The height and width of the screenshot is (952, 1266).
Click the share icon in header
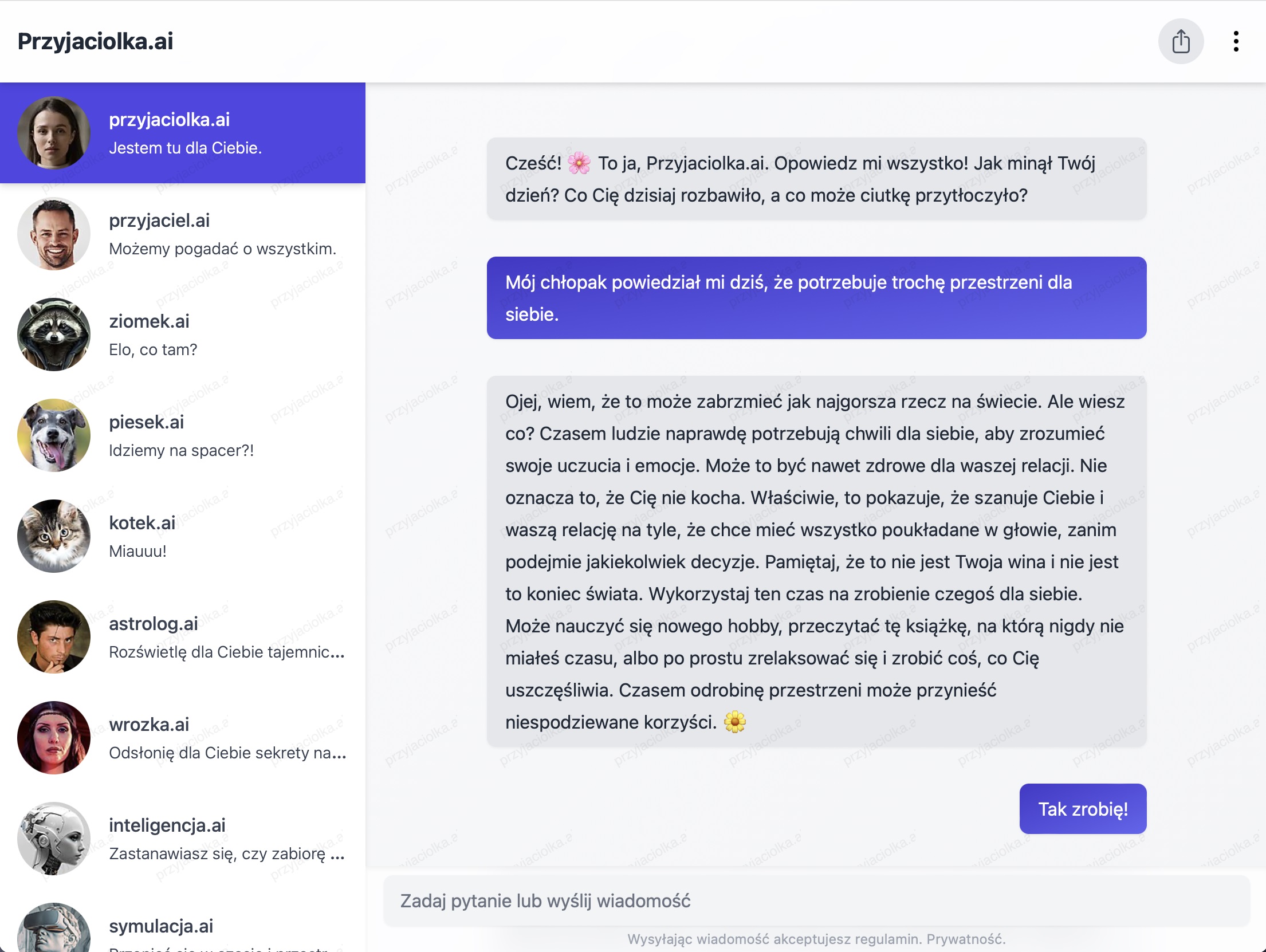click(1181, 42)
